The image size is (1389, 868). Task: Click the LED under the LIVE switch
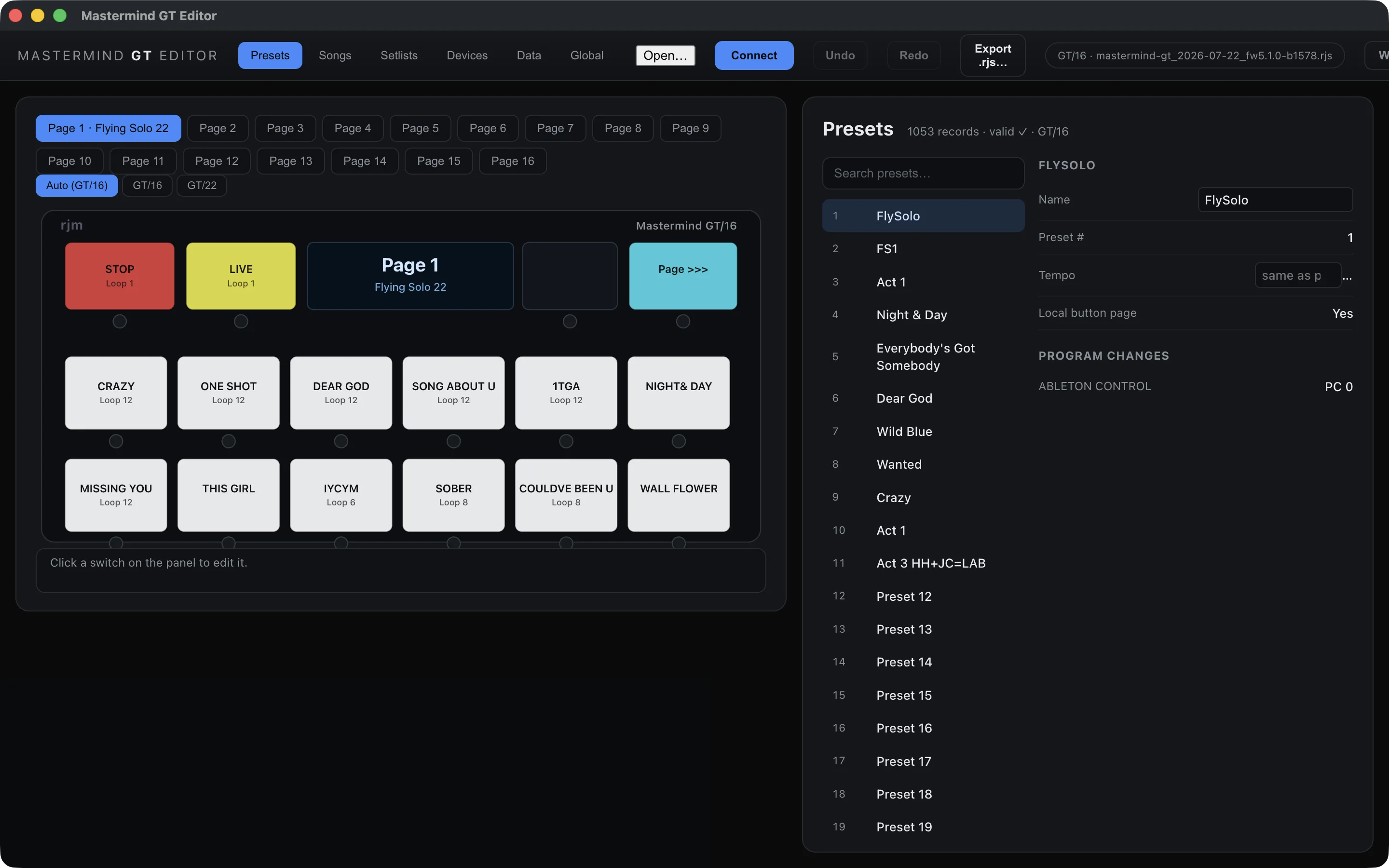(x=241, y=322)
